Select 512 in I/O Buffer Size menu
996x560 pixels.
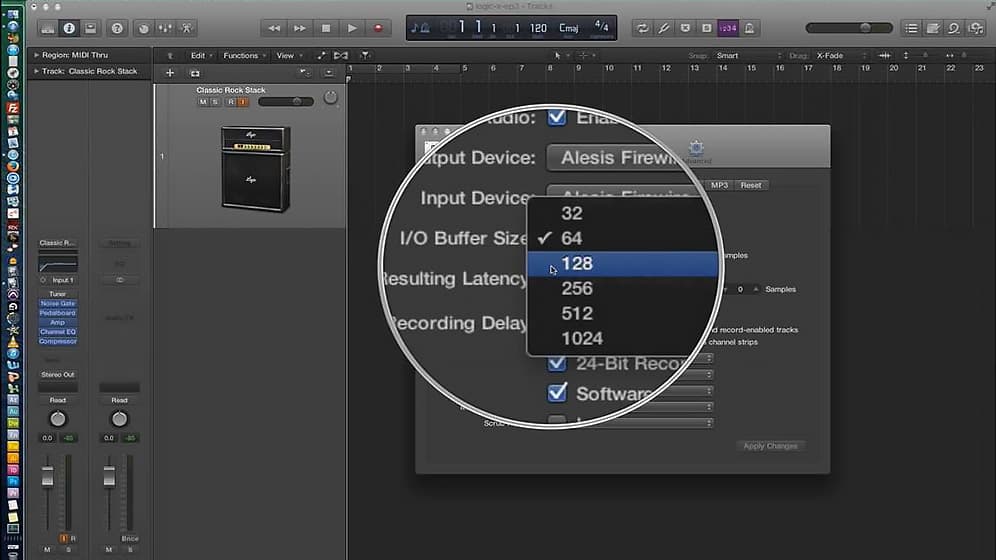tap(622, 313)
